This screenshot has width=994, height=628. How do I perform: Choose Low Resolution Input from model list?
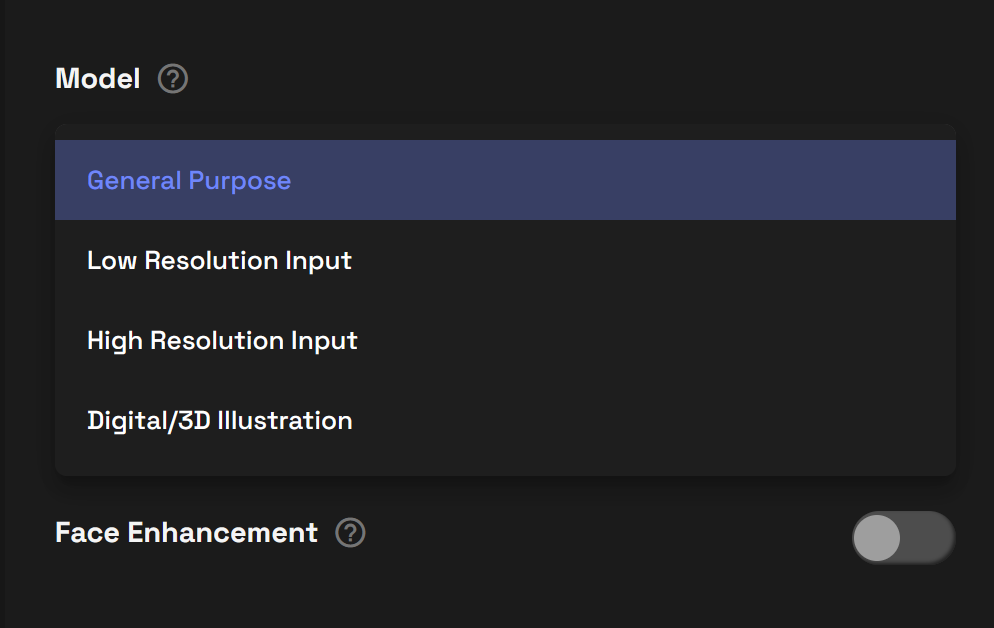(x=505, y=260)
